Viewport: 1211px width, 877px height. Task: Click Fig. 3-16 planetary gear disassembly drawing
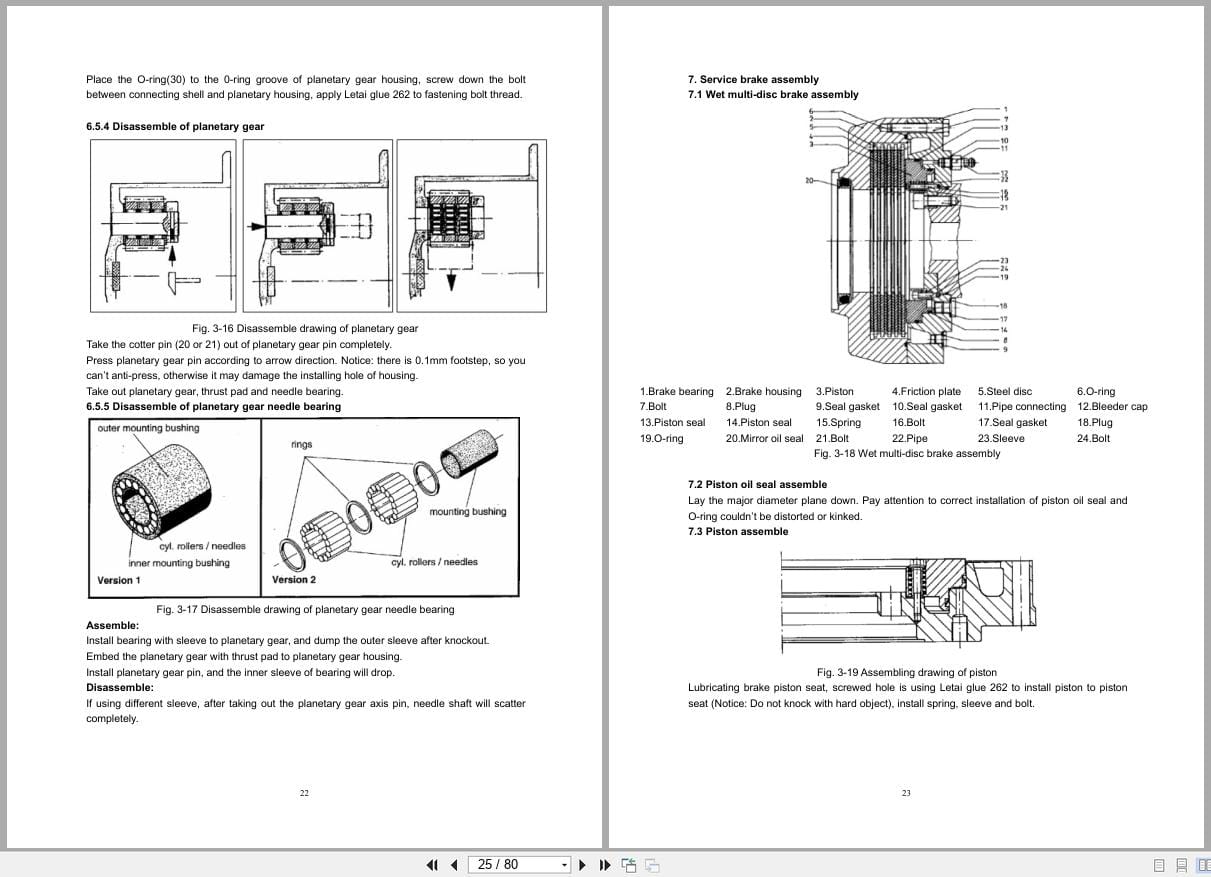317,224
